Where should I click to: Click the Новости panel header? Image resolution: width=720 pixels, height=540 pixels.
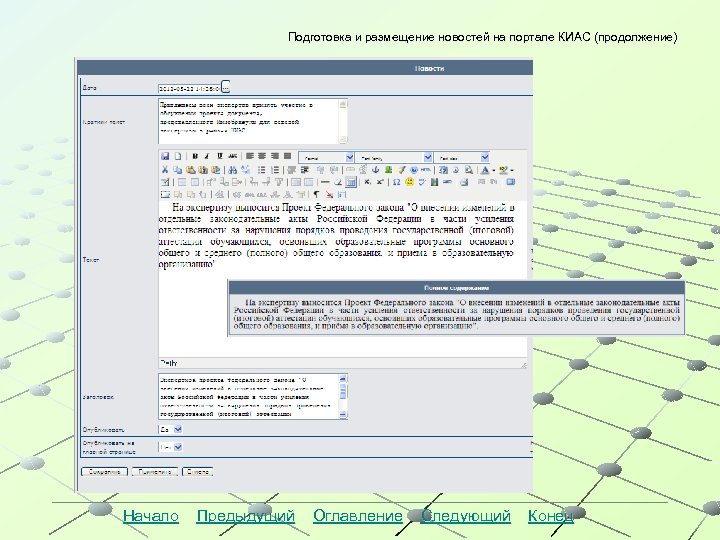coord(305,68)
